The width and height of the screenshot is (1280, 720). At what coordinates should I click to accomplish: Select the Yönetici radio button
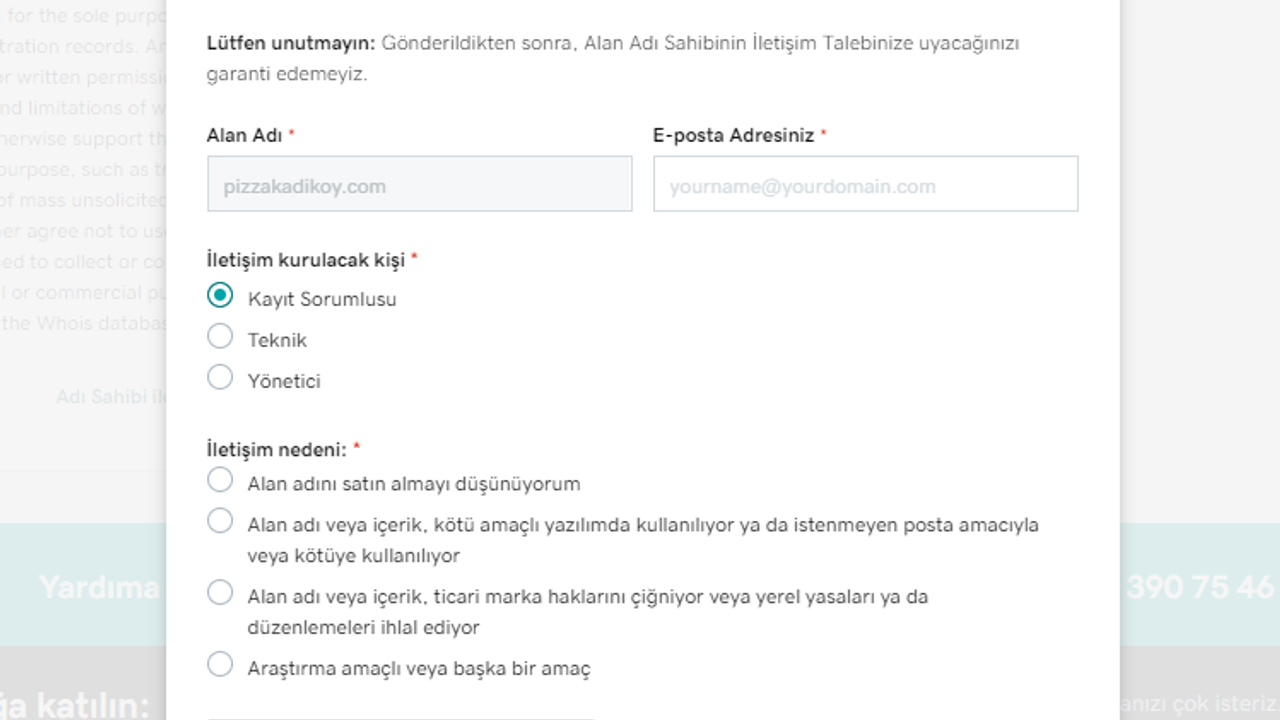point(220,377)
